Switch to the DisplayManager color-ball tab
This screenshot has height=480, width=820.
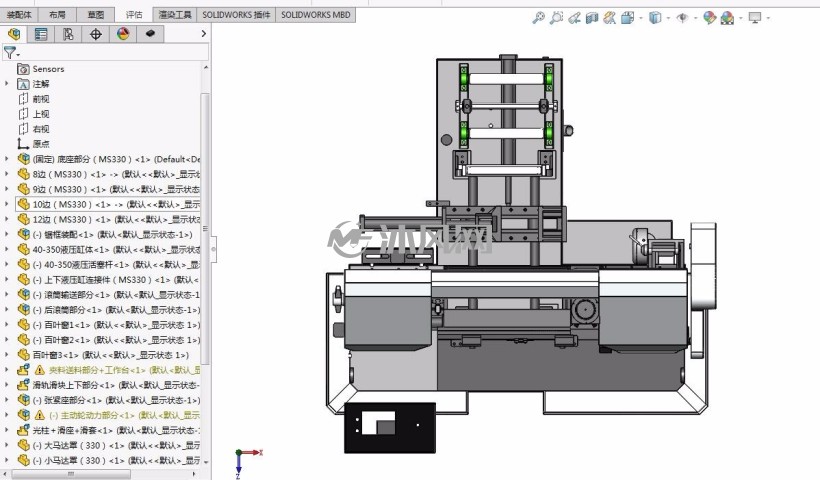pyautogui.click(x=123, y=34)
